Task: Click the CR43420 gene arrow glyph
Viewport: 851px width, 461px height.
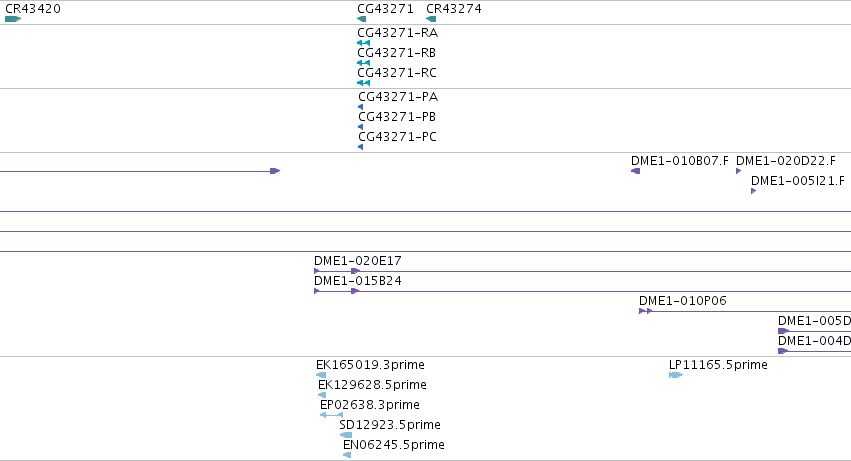Action: point(13,19)
